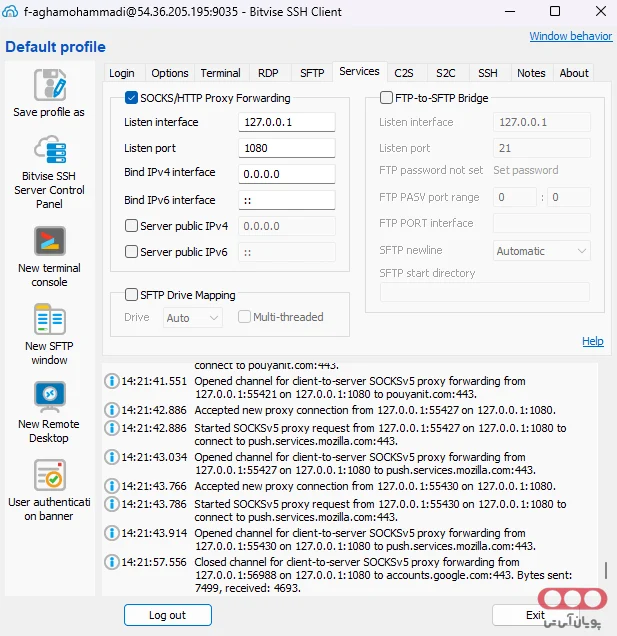Click the Bitvise cloud icon in title bar

click(x=10, y=11)
